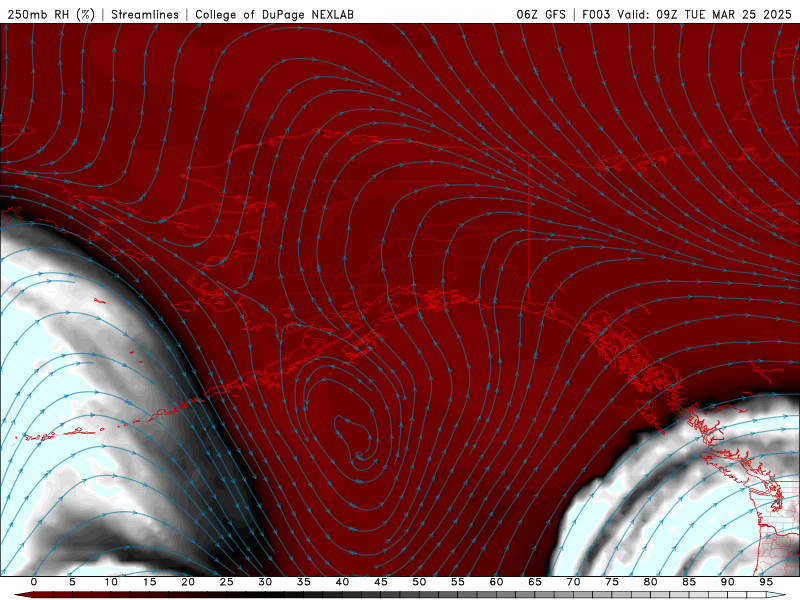Click the 'Streamlines' label in header
Viewport: 800px width, 600px height.
145,14
